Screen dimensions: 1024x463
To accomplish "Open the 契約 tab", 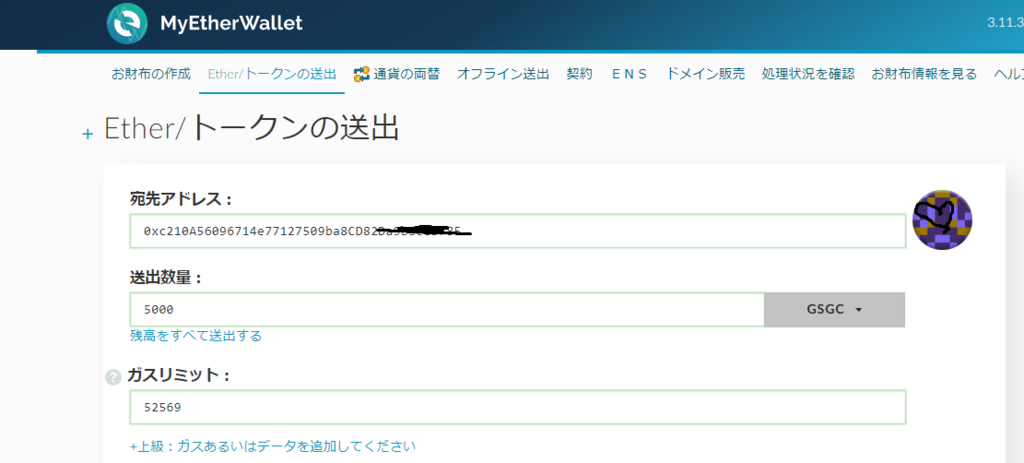I will coord(579,74).
